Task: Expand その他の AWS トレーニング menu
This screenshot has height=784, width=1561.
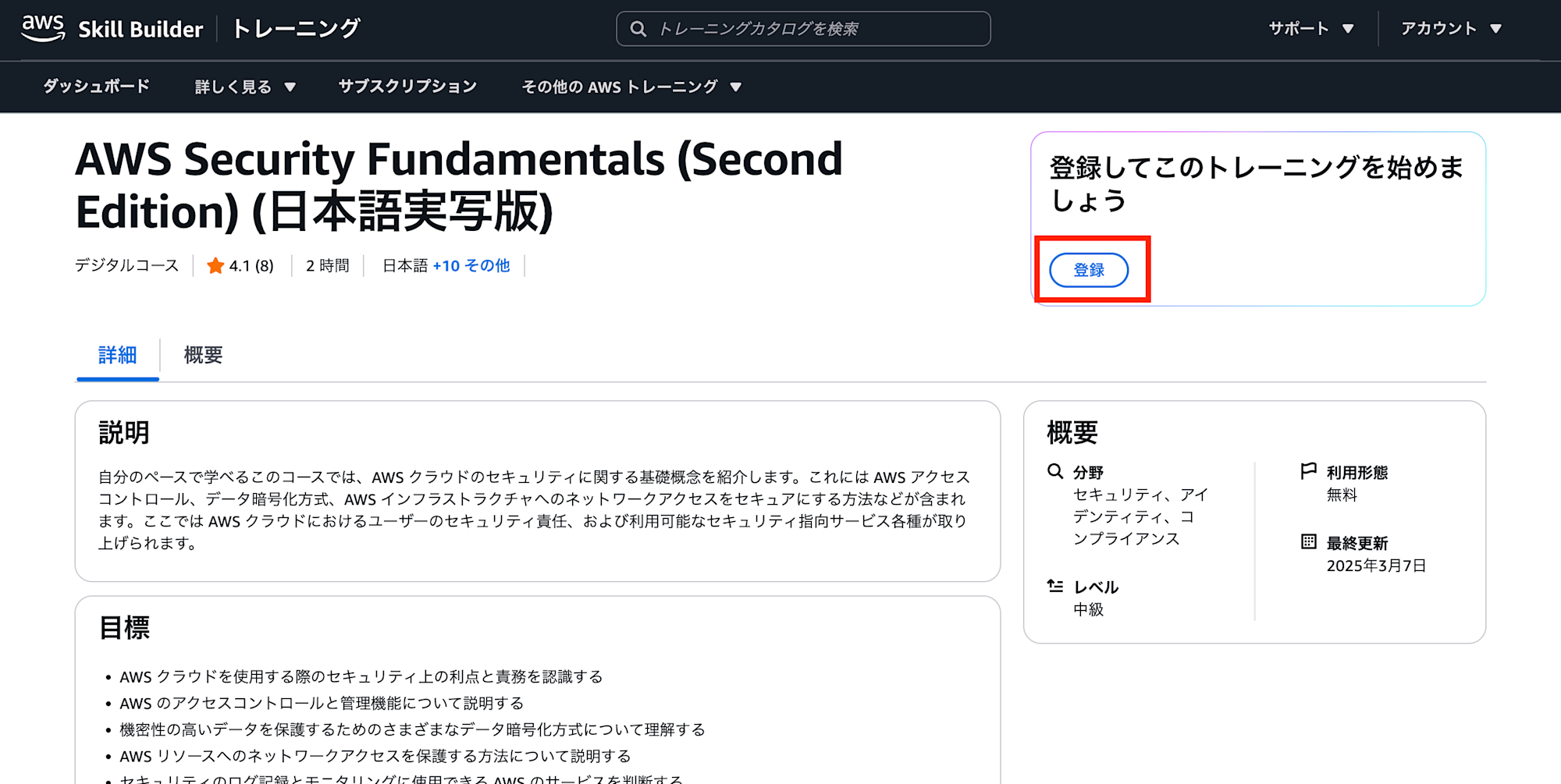Action: (631, 87)
